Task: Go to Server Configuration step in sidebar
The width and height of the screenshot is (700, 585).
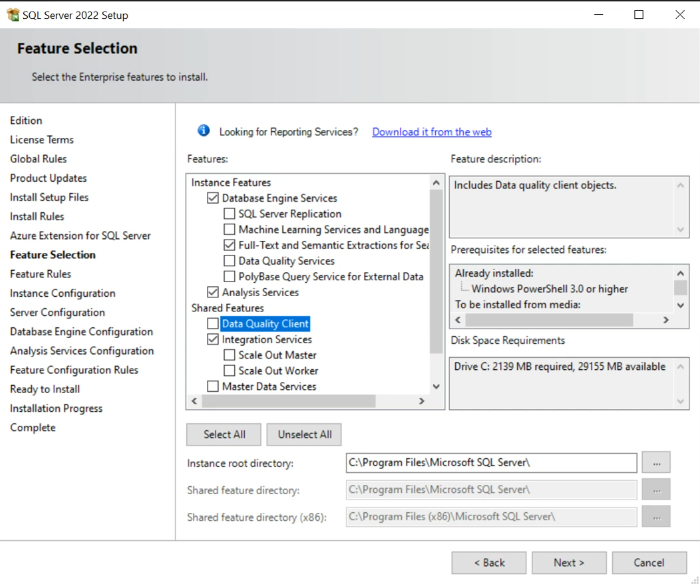Action: 57,313
